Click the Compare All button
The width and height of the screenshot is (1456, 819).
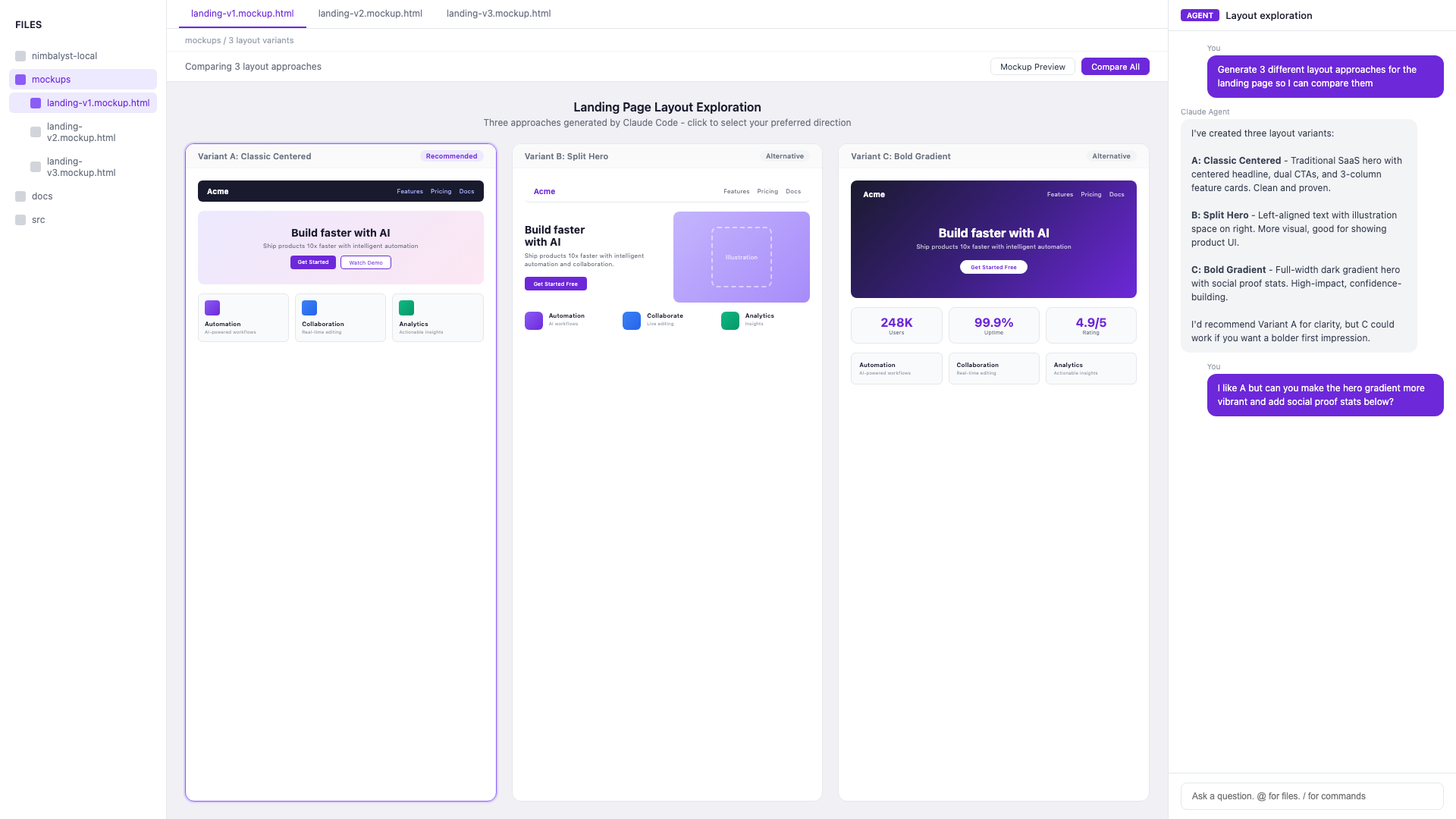pos(1115,67)
